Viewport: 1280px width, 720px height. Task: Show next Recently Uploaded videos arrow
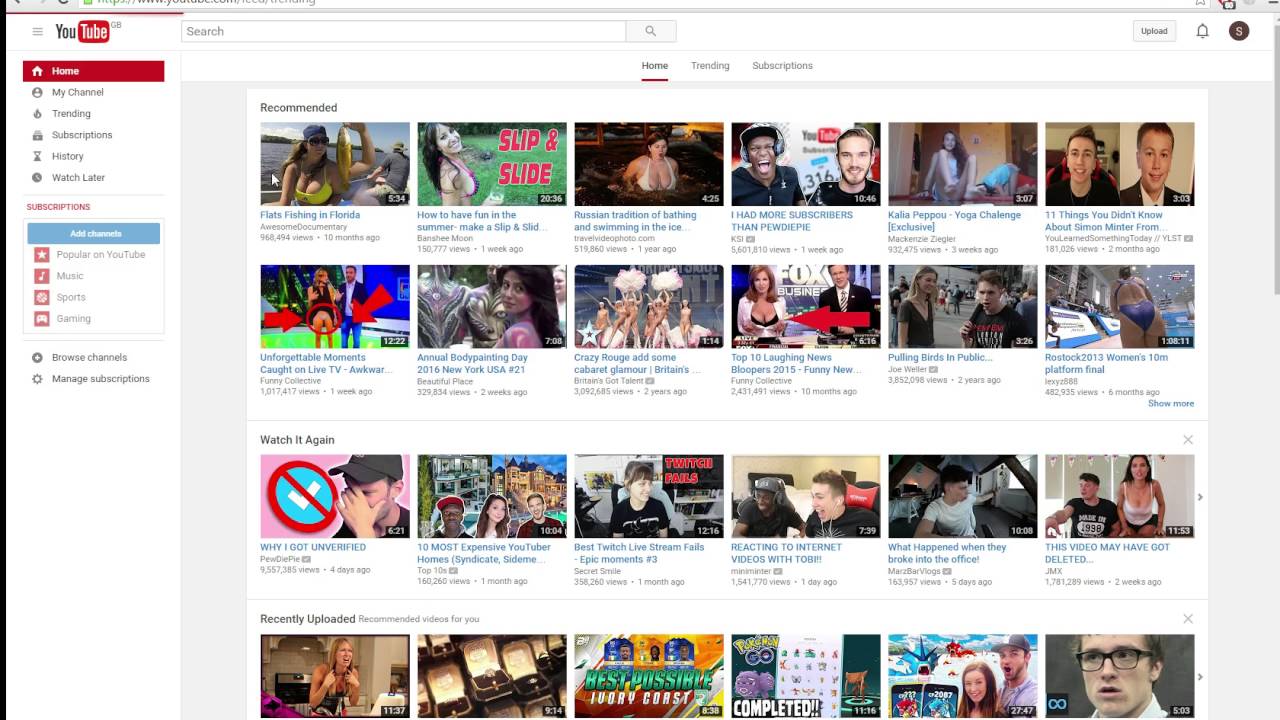click(1200, 677)
